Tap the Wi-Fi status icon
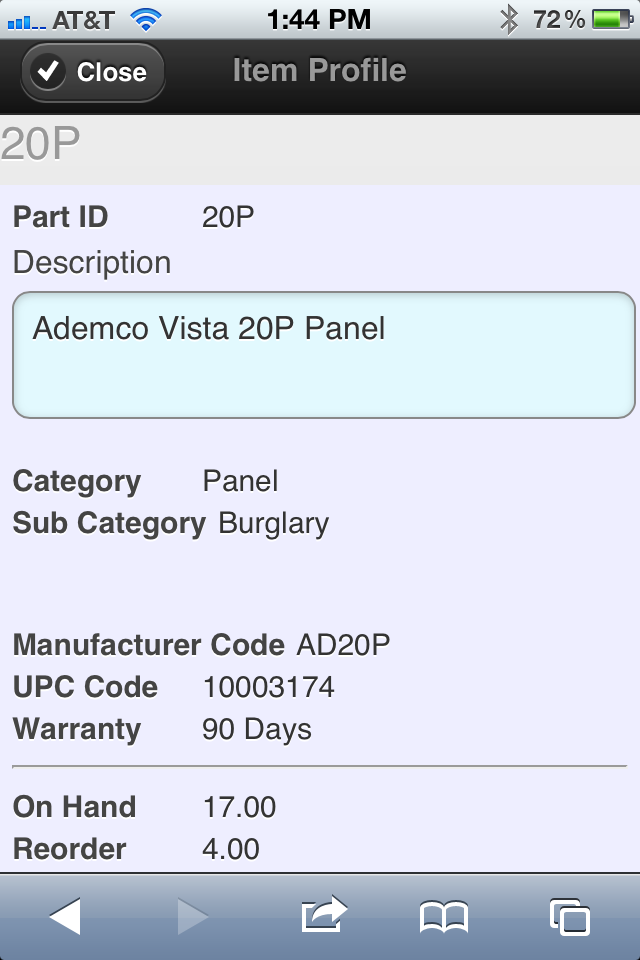This screenshot has width=640, height=960. tap(146, 20)
